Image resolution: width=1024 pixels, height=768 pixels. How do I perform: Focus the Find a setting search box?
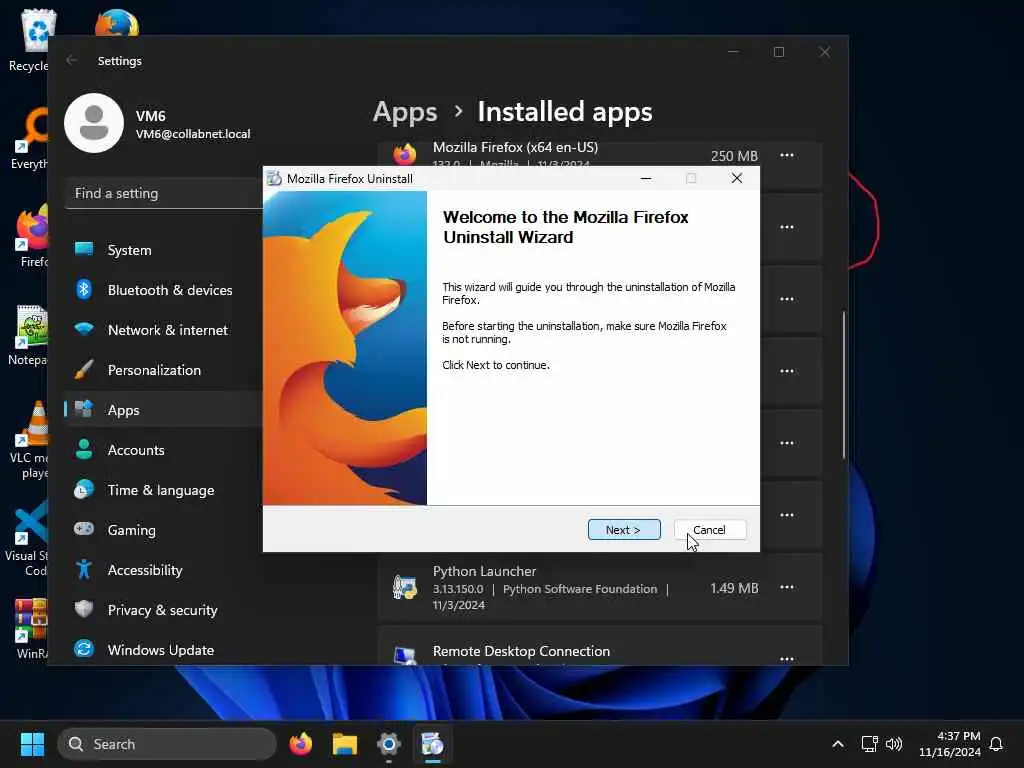(163, 193)
